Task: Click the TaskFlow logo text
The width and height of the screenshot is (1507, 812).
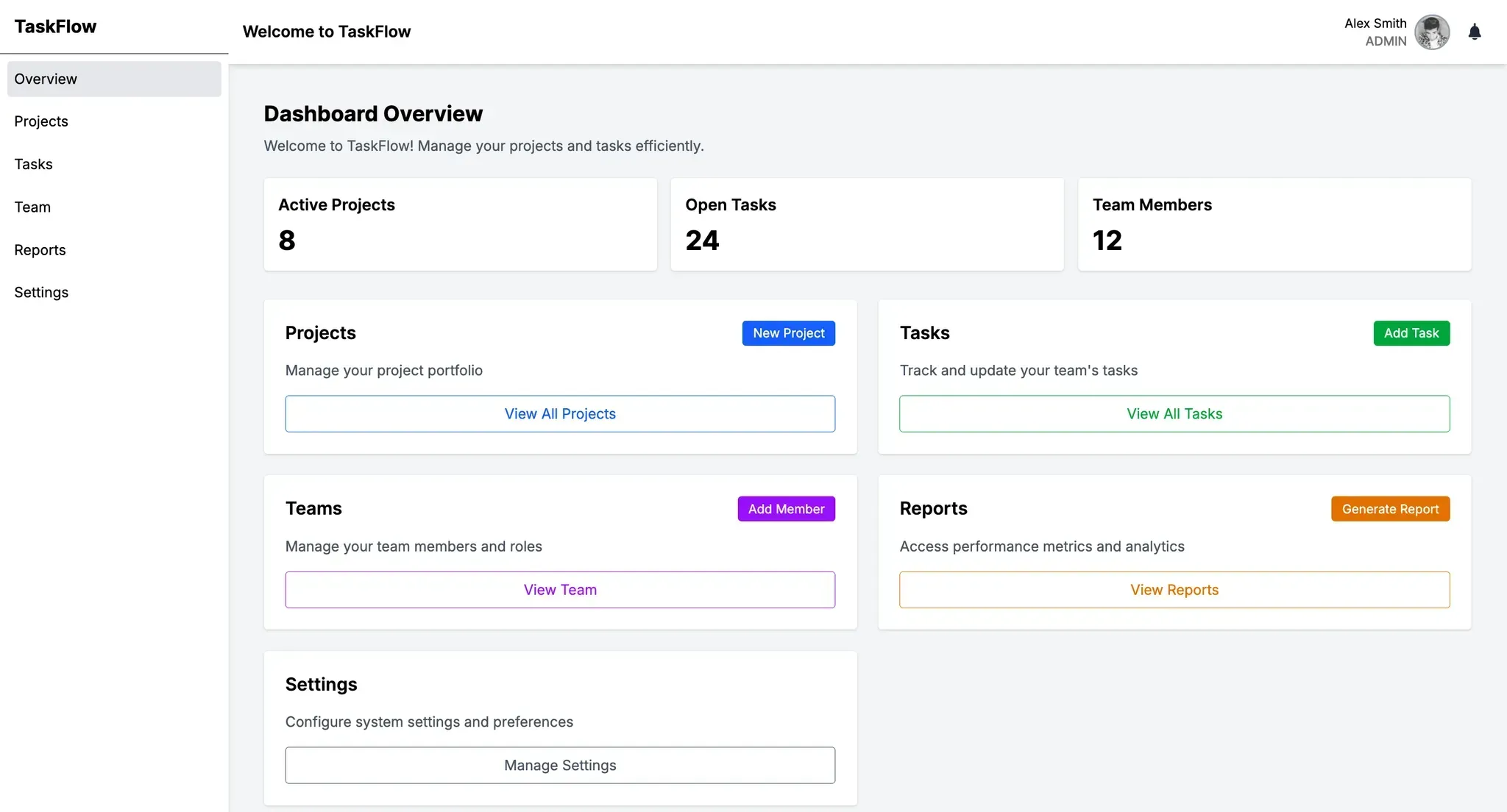Action: tap(55, 26)
